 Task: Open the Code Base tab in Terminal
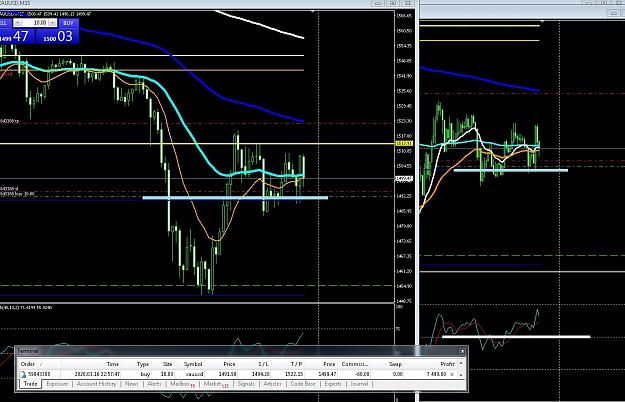303,384
